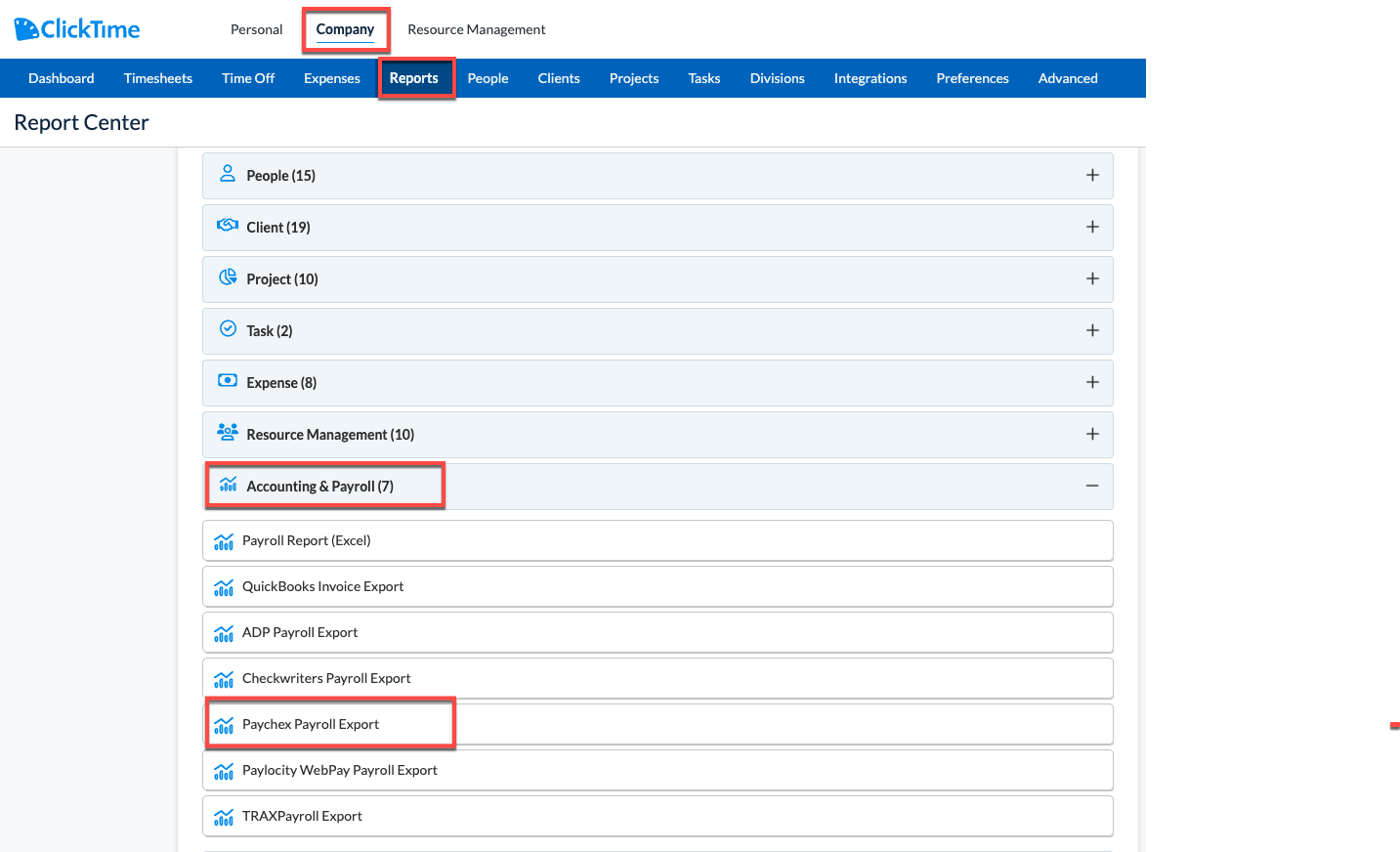1400x852 pixels.
Task: Click the Project pie chart icon
Action: pyautogui.click(x=228, y=277)
